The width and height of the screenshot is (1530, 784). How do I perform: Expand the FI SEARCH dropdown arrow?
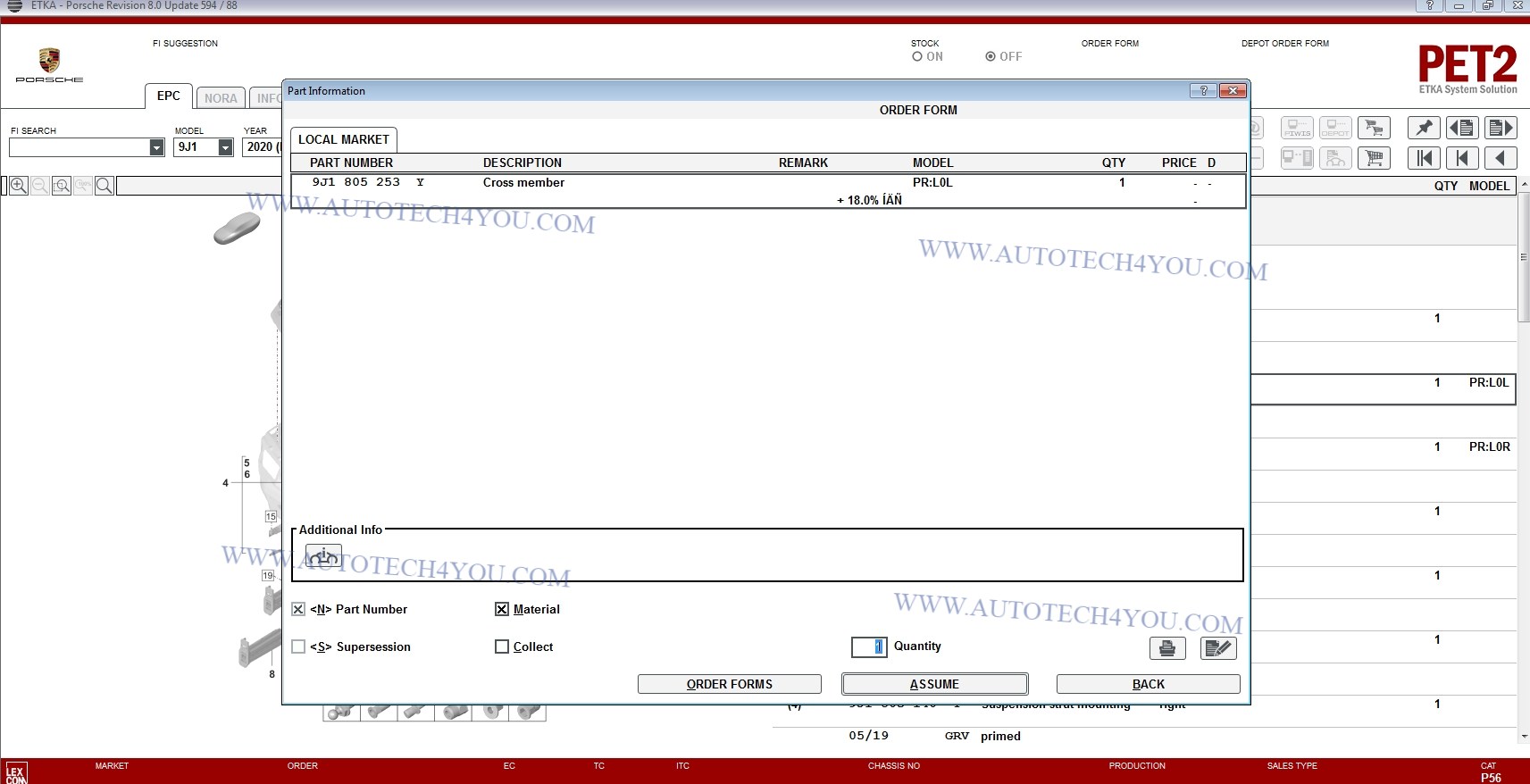(156, 147)
